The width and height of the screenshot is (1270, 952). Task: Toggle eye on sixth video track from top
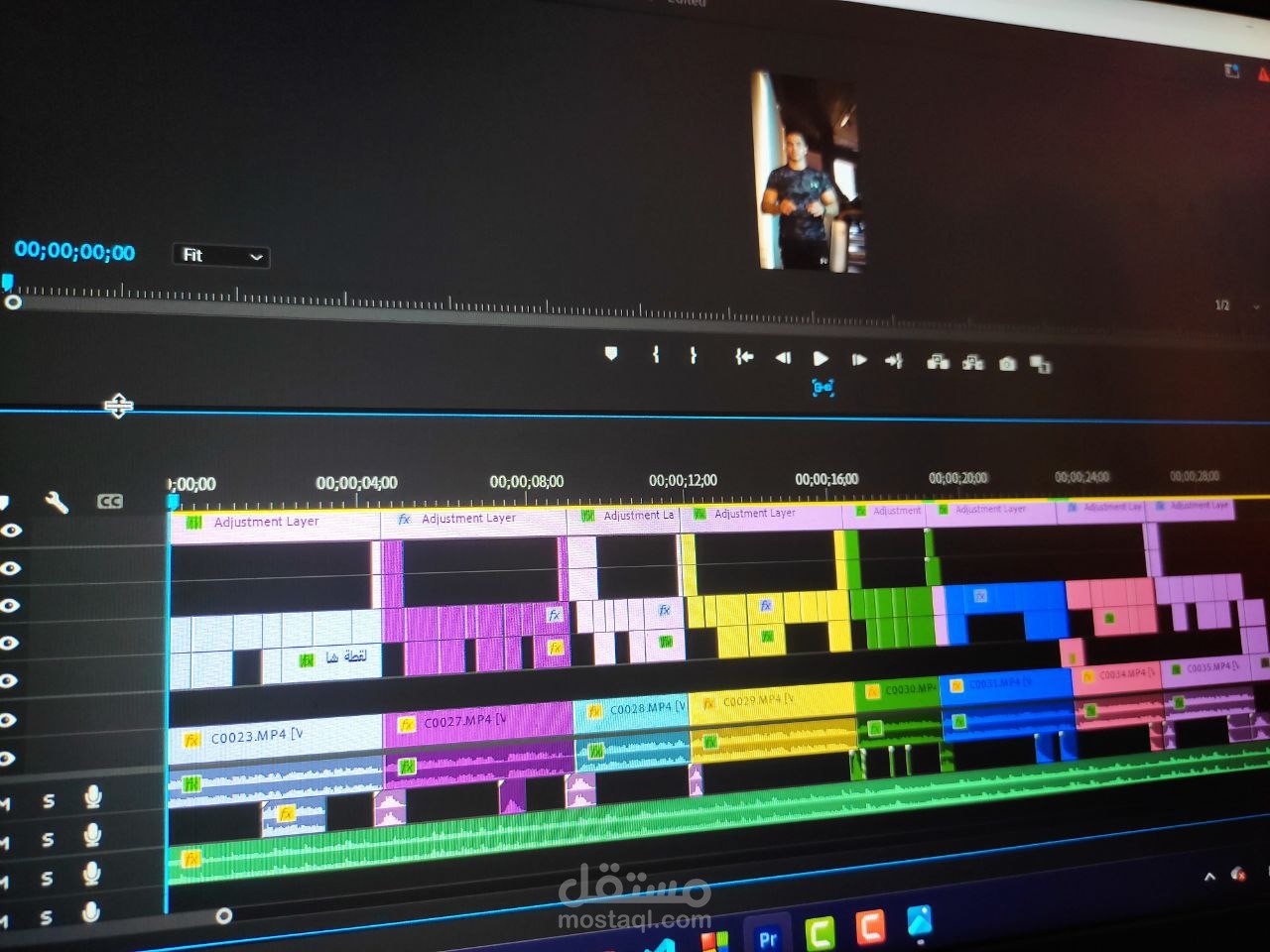click(x=7, y=720)
